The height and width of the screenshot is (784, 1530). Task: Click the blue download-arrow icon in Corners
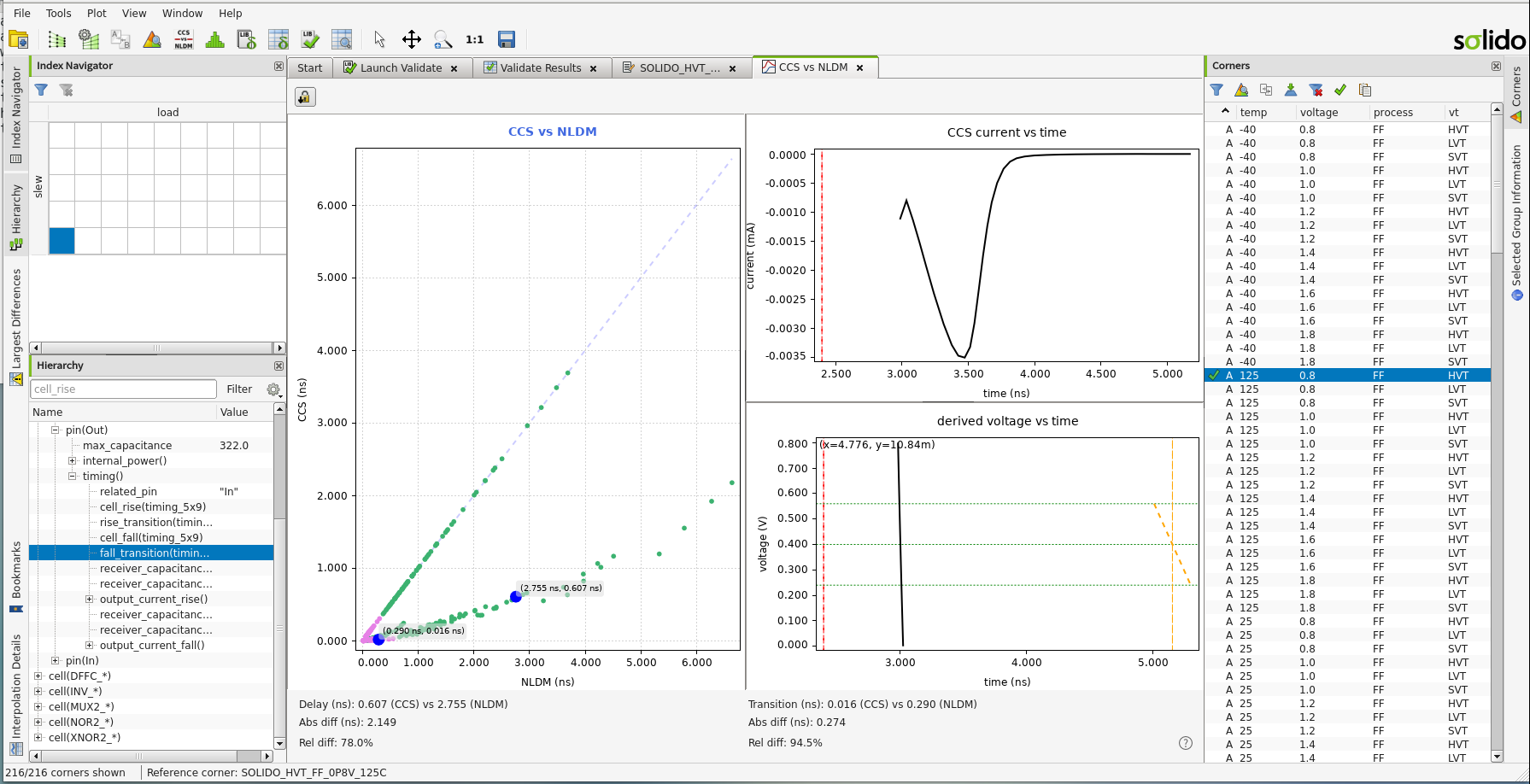1291,90
